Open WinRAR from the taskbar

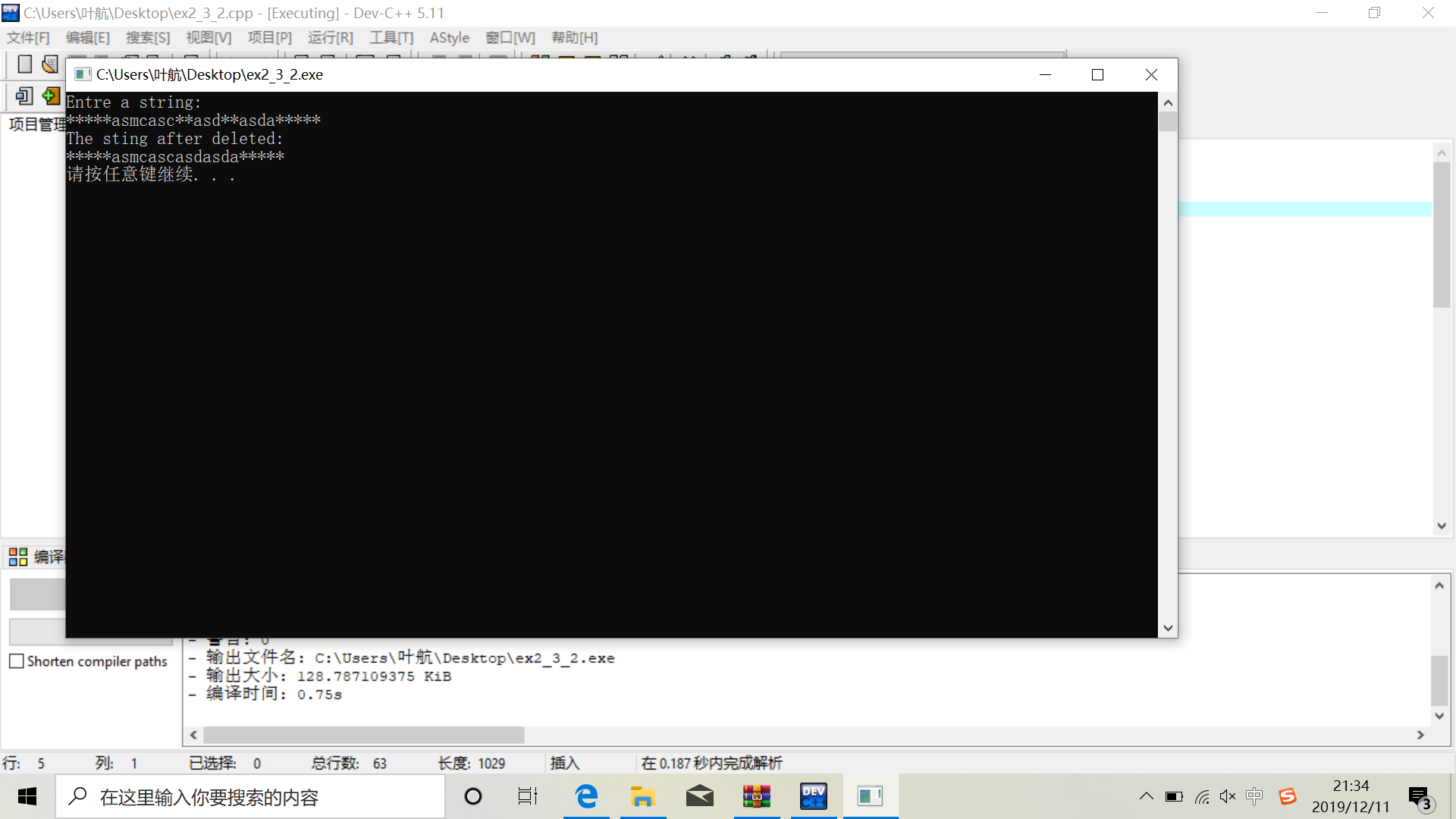756,796
